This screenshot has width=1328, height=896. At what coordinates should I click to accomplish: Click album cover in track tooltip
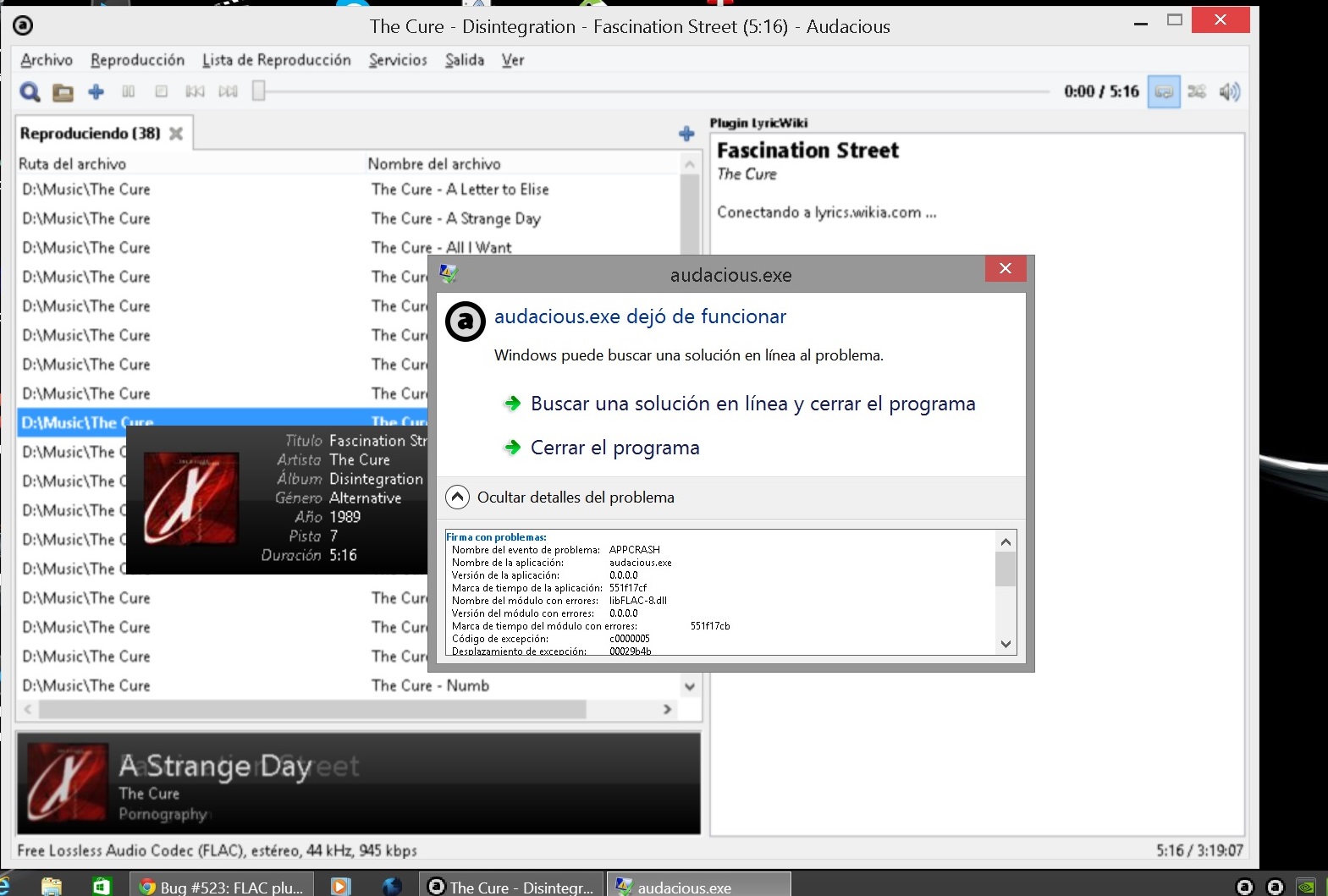pyautogui.click(x=191, y=498)
